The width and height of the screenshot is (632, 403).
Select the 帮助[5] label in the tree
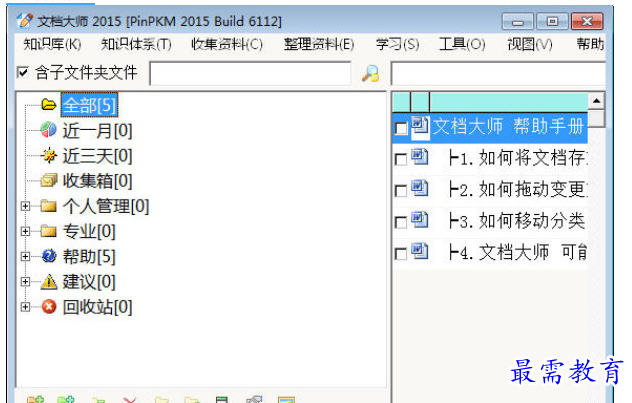point(89,256)
